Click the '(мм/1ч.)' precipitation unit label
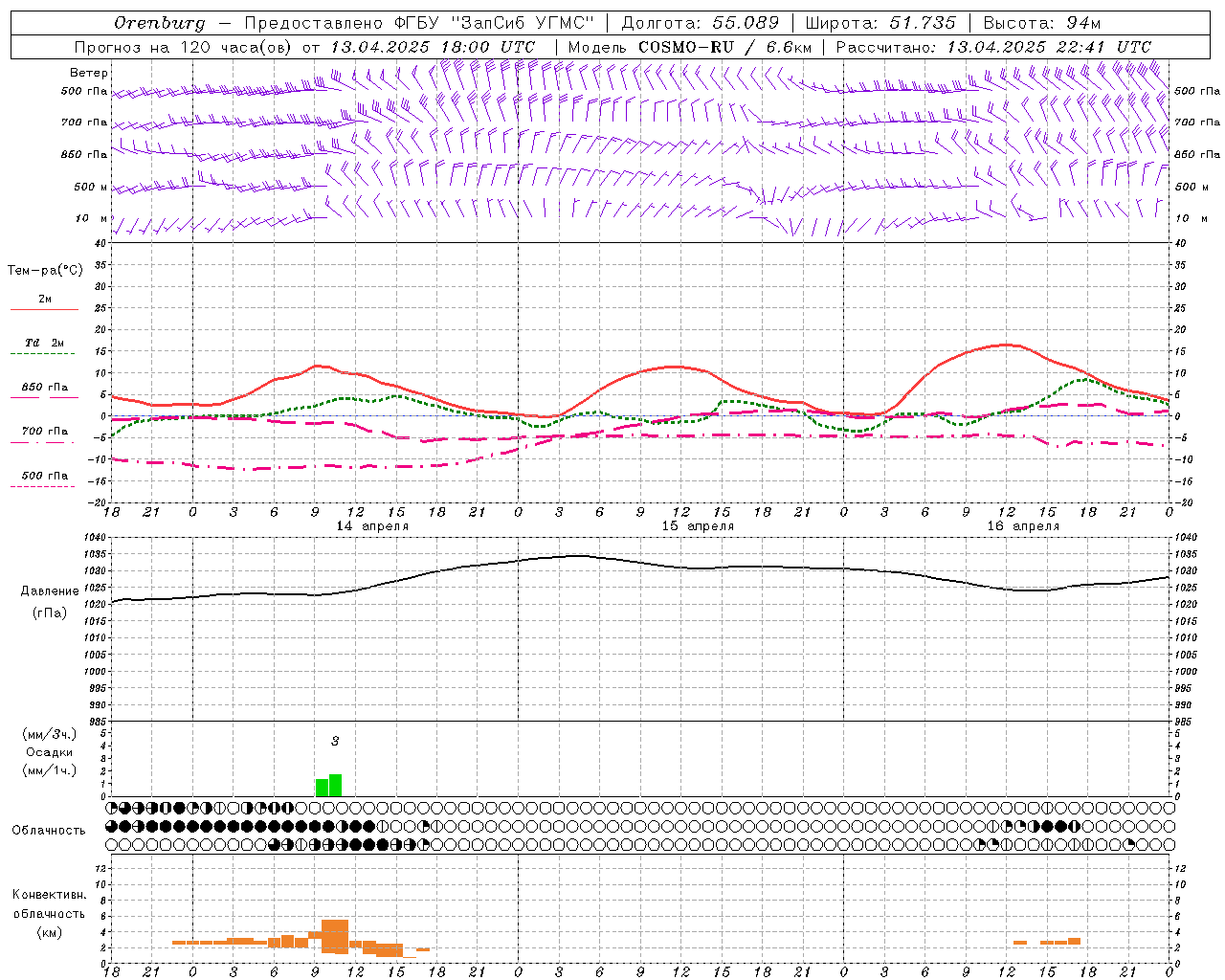 (50, 770)
